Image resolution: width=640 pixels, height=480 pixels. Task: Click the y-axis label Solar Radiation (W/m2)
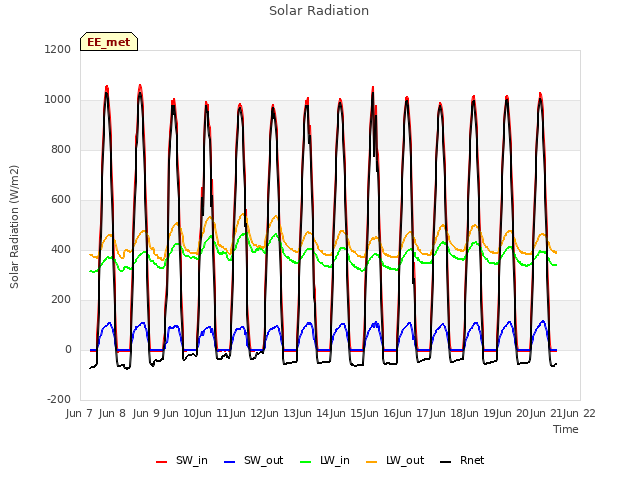[14, 227]
